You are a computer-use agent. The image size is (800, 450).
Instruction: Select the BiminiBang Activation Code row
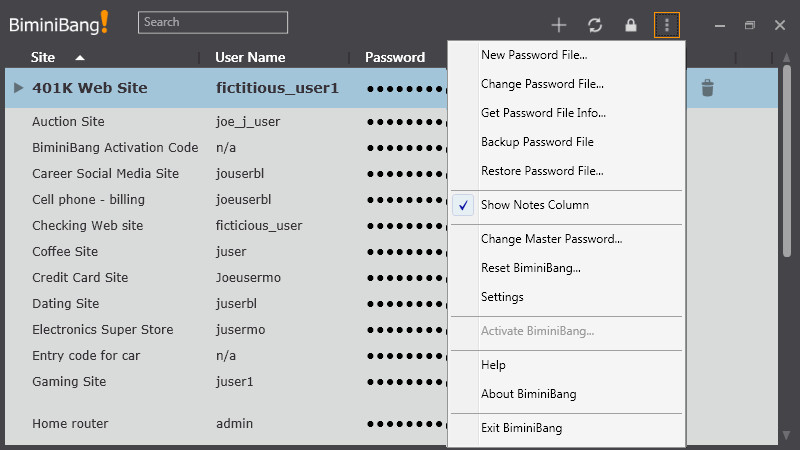coord(115,147)
